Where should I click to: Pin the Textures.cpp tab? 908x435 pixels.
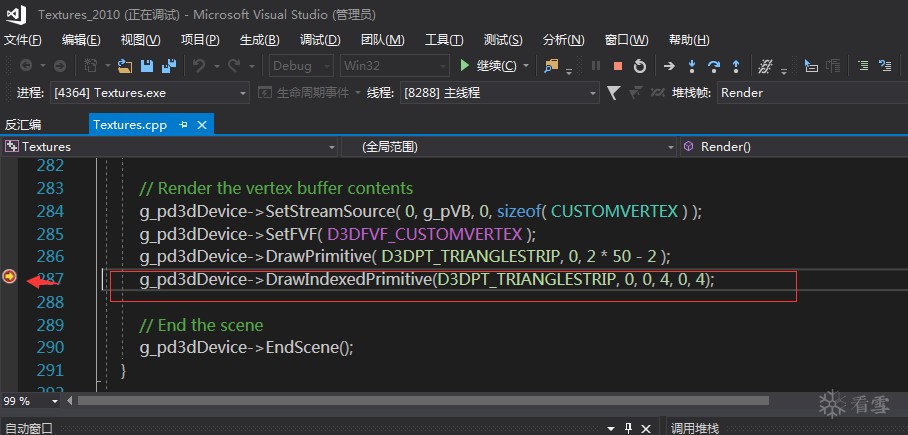click(184, 125)
